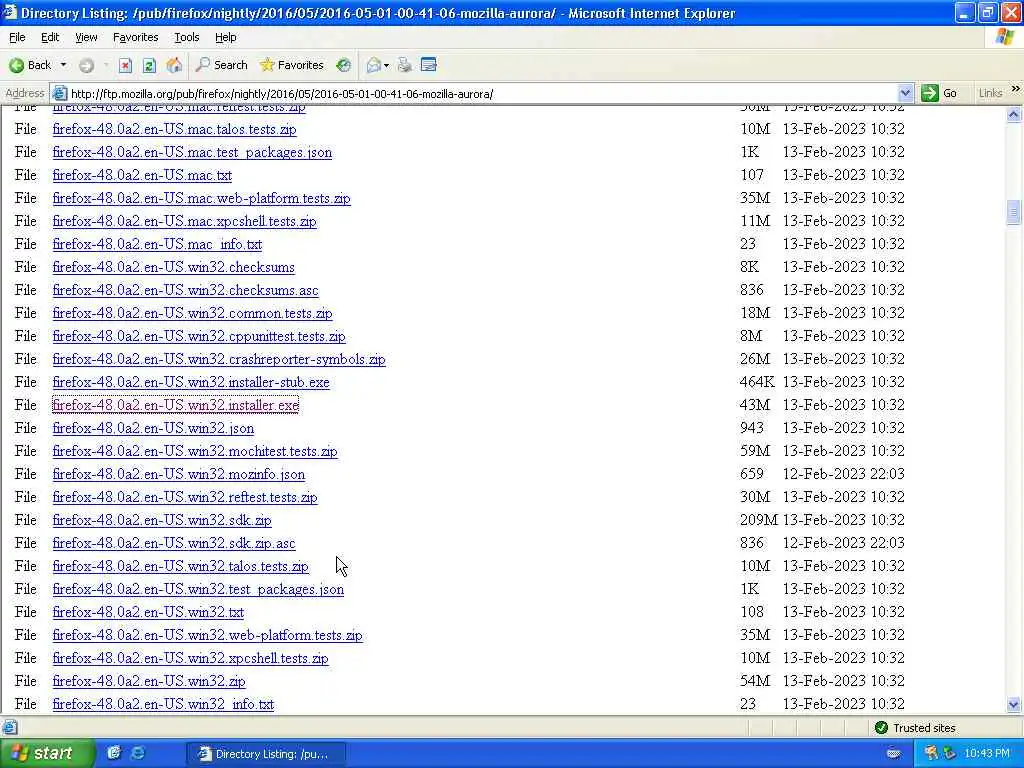1024x768 pixels.
Task: Open the Tools menu
Action: 187,37
